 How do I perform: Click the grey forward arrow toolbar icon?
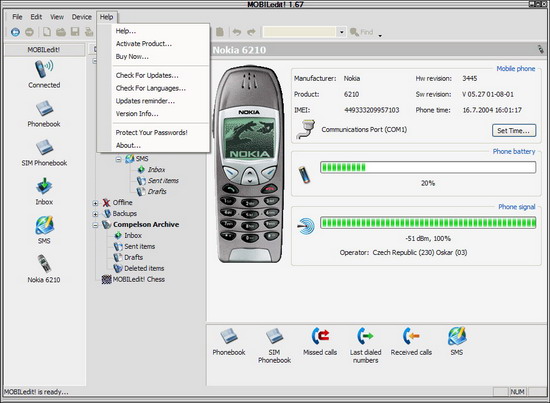[x=29, y=32]
